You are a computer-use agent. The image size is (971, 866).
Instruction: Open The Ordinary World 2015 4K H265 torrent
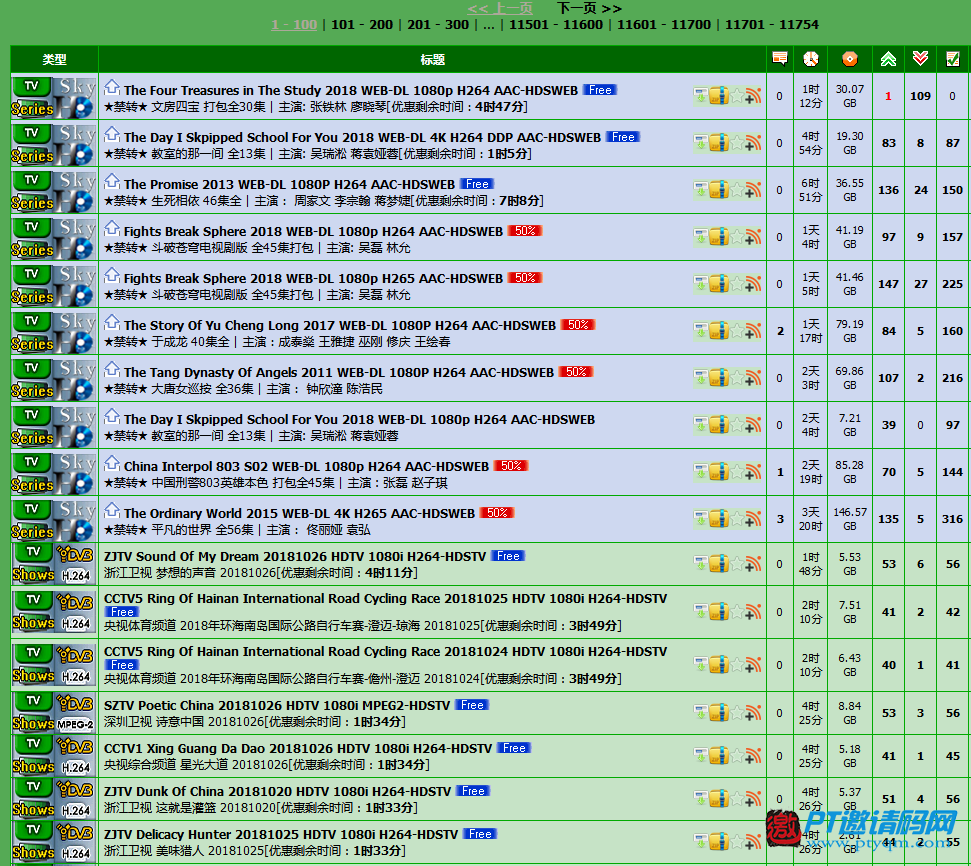click(299, 514)
